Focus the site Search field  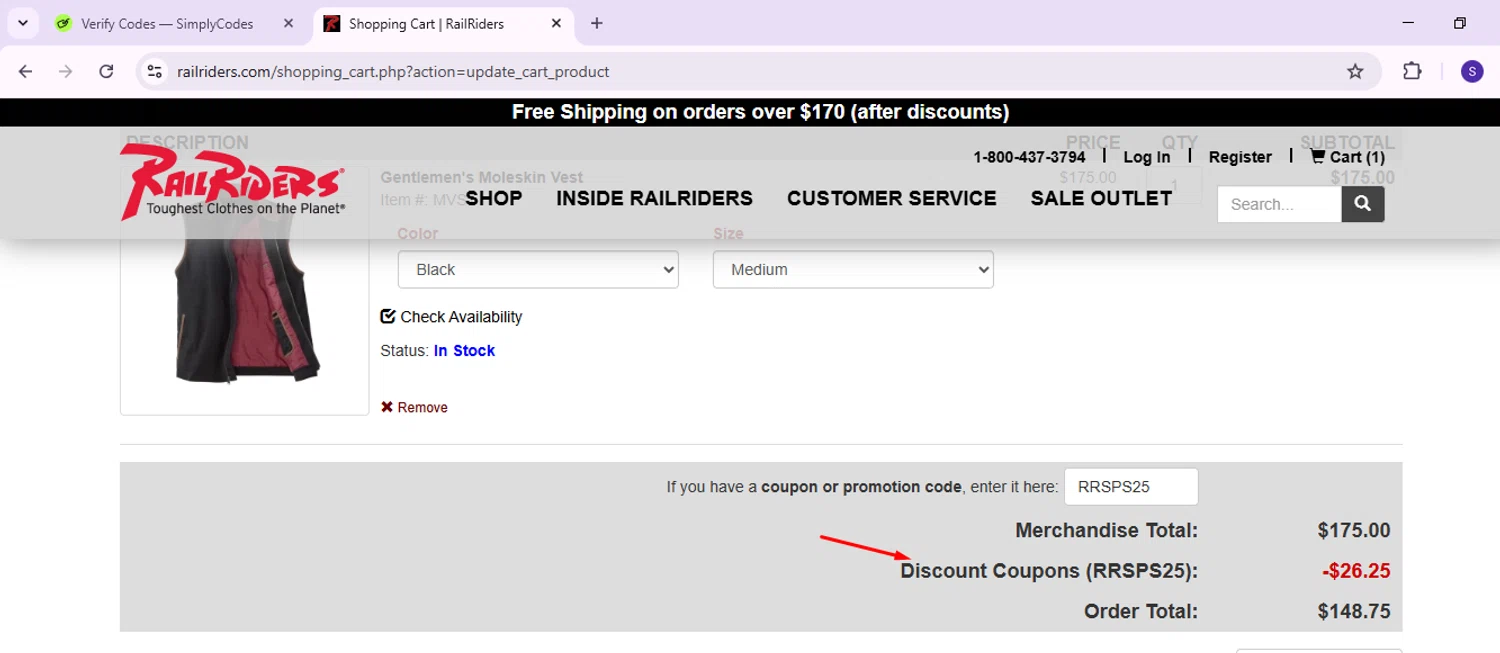pyautogui.click(x=1279, y=204)
